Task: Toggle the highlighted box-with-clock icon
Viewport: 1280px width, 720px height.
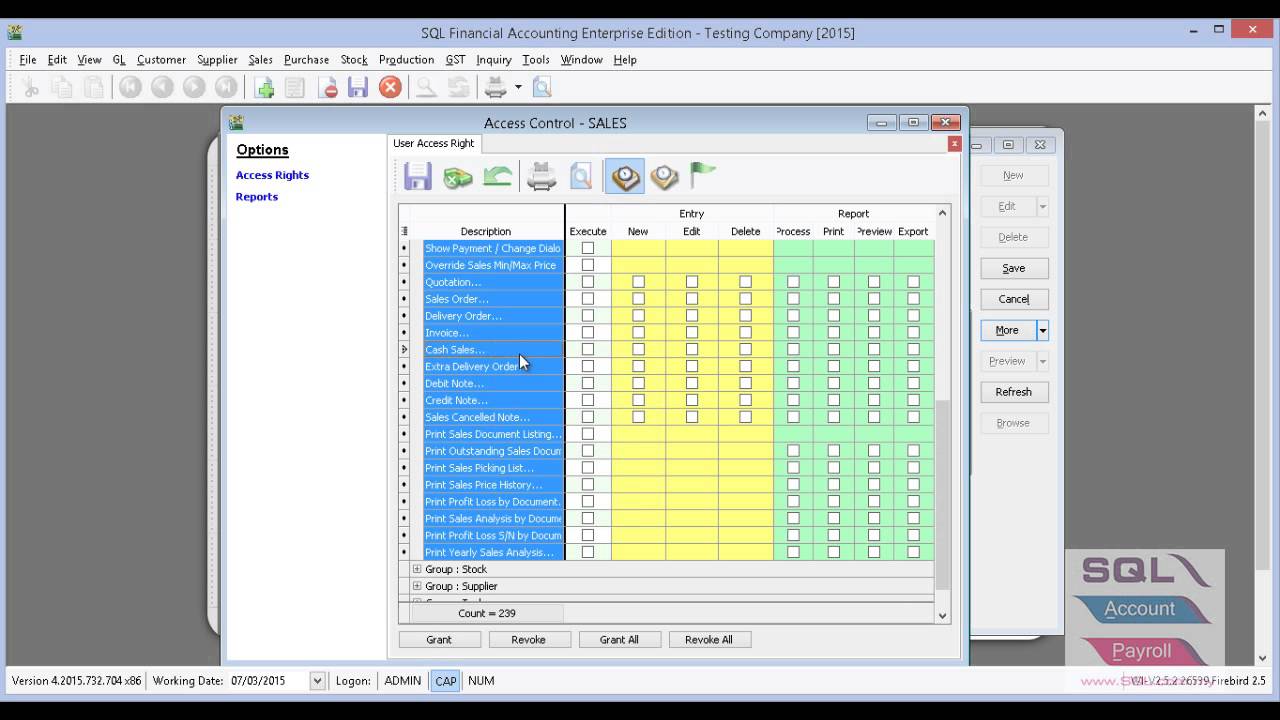Action: tap(625, 177)
